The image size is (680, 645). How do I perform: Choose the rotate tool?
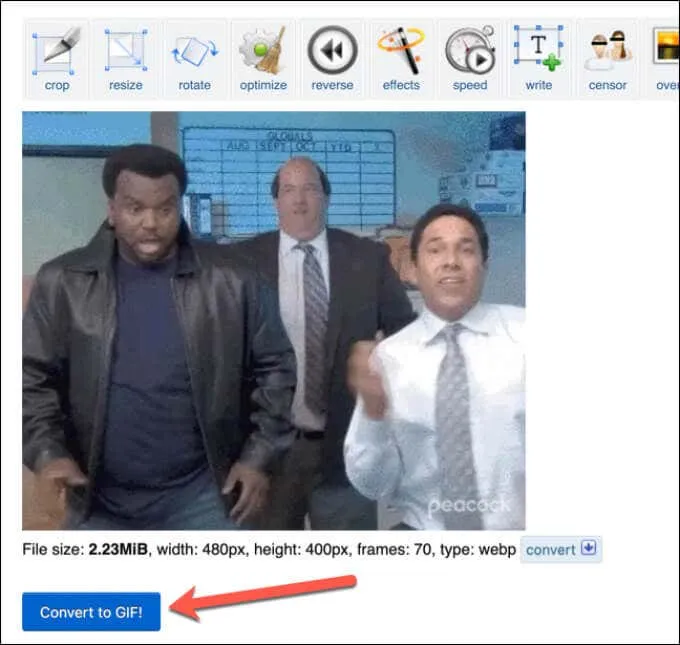coord(194,59)
